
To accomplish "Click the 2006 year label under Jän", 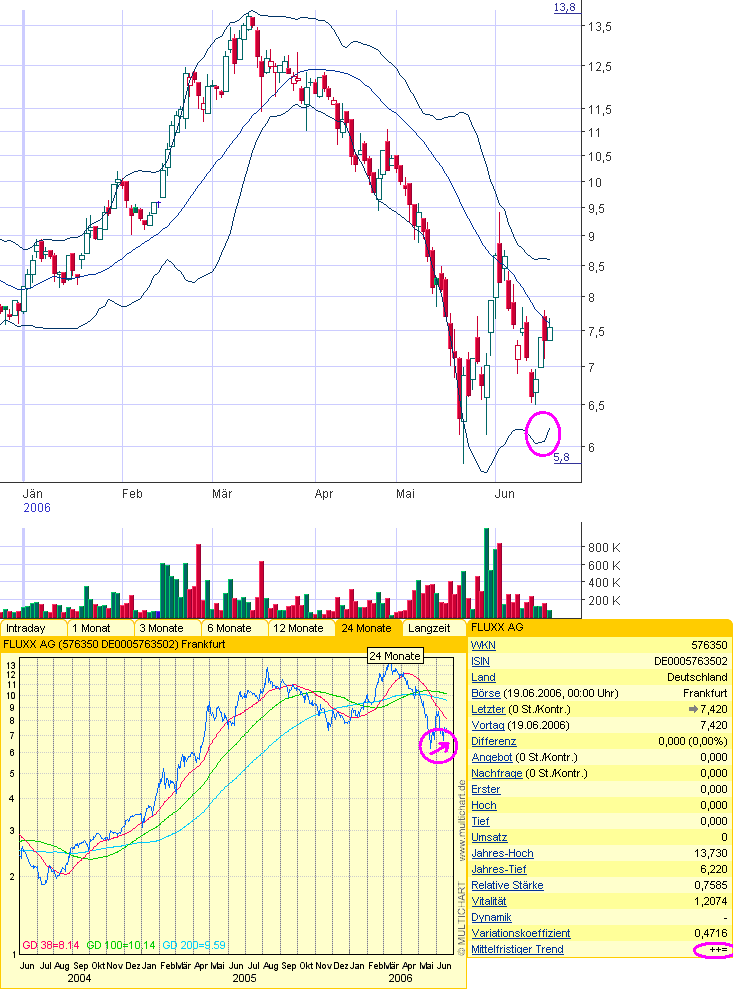I will 37,508.
